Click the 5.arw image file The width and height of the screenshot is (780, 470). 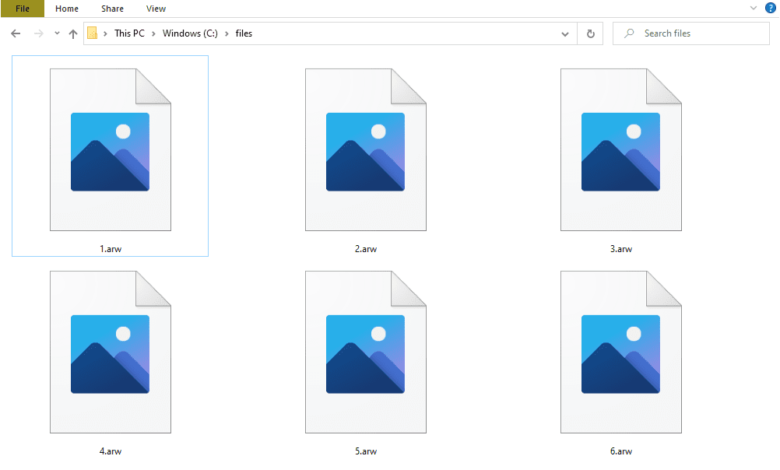click(x=365, y=352)
